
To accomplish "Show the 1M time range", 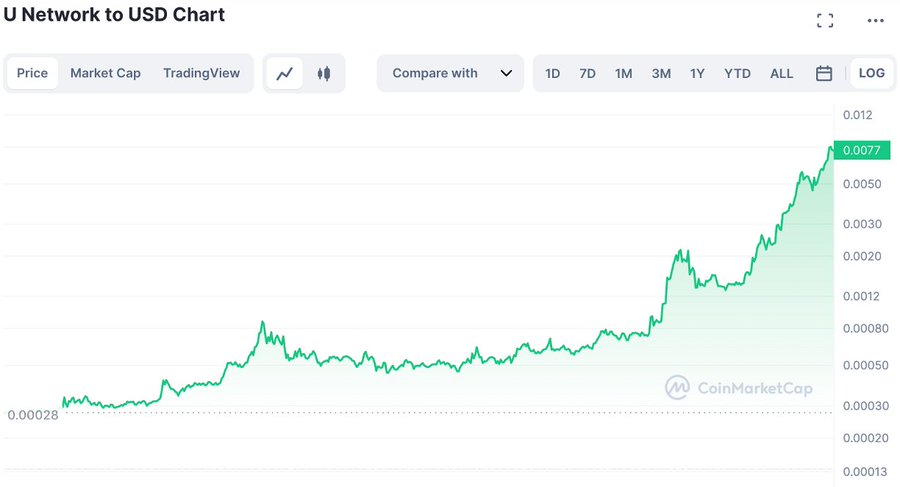I will tap(623, 74).
